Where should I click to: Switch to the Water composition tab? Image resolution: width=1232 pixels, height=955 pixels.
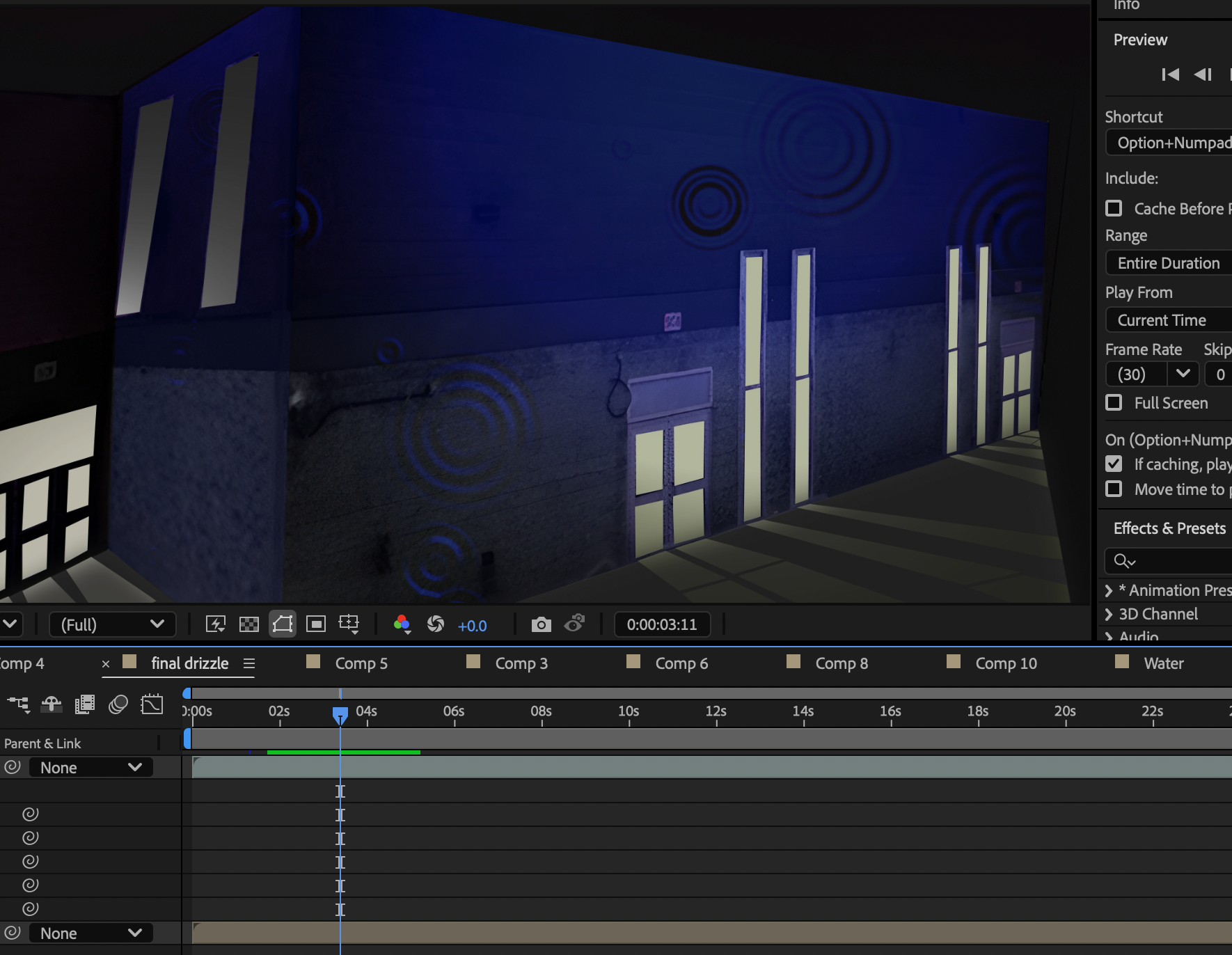point(1163,663)
